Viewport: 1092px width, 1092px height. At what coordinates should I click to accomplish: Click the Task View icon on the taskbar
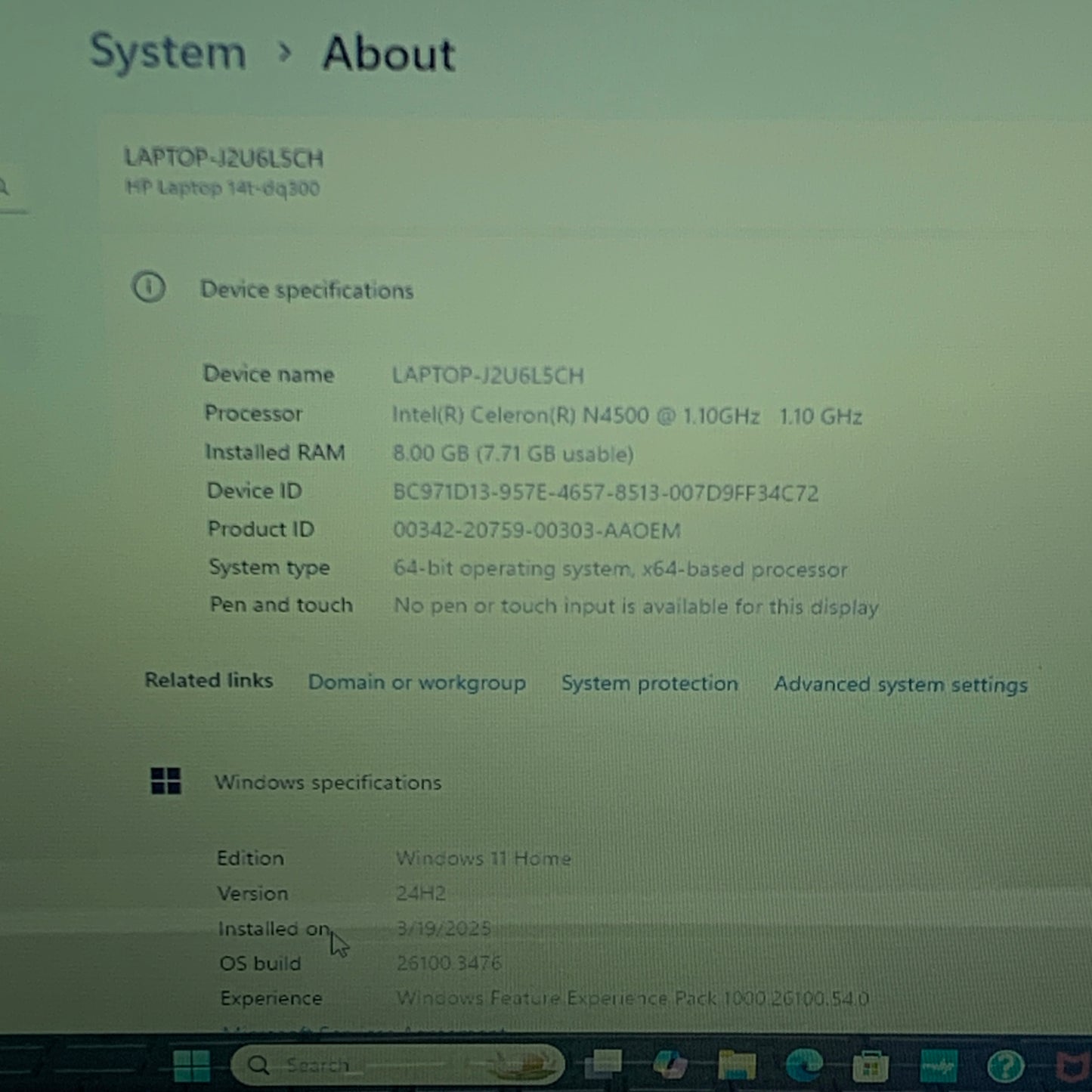click(x=605, y=1064)
